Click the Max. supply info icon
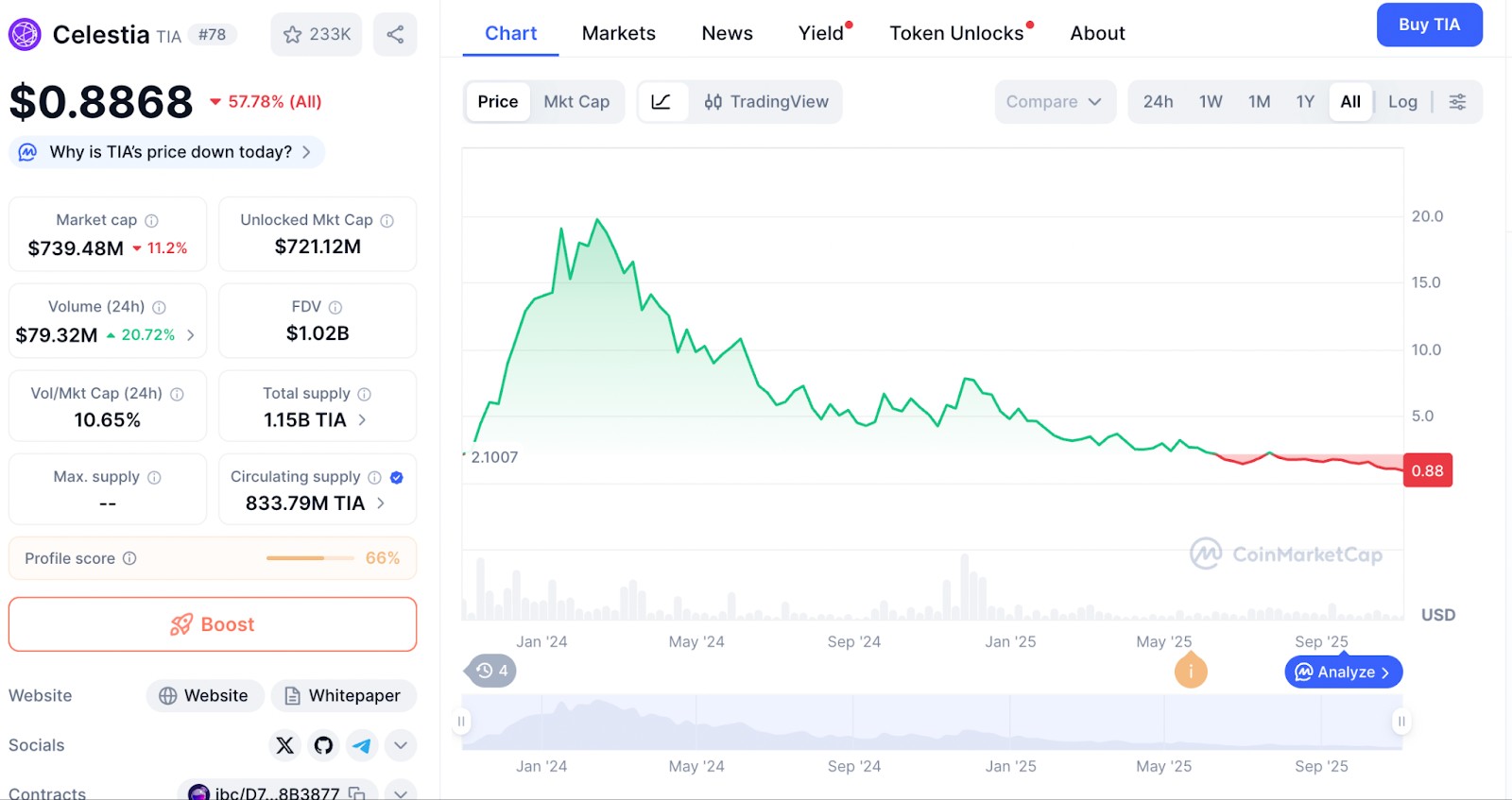The width and height of the screenshot is (1512, 800). pos(154,477)
